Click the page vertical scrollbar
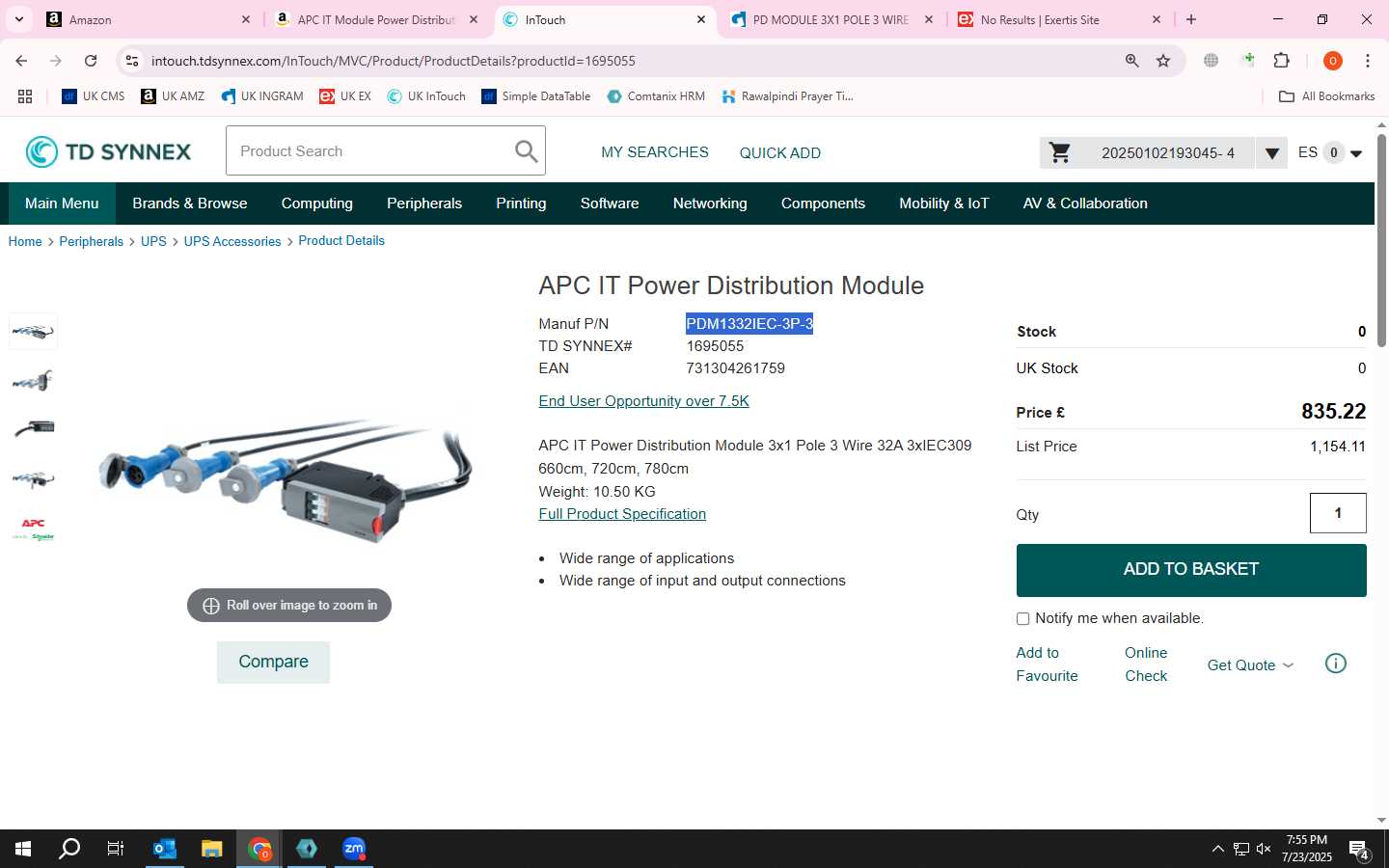The height and width of the screenshot is (868, 1389). (x=1381, y=241)
